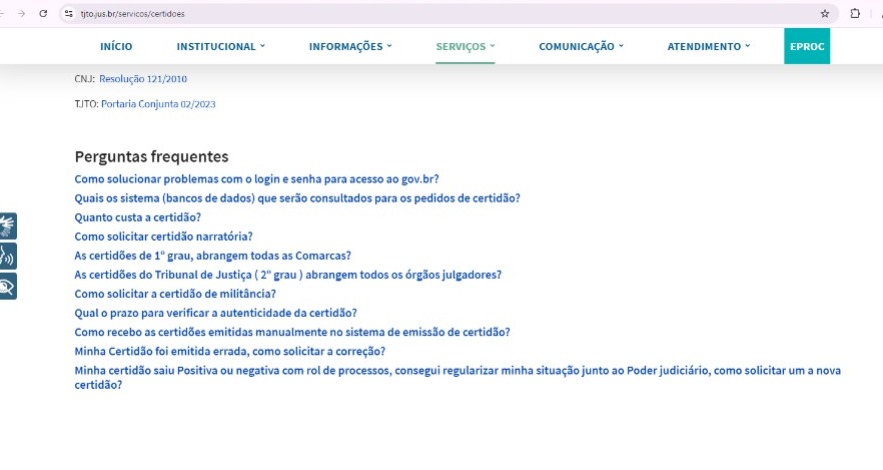Screen dimensions: 883x470
Task: Expand the 'Quanto custa a certidão?' question
Action: [x=138, y=218]
